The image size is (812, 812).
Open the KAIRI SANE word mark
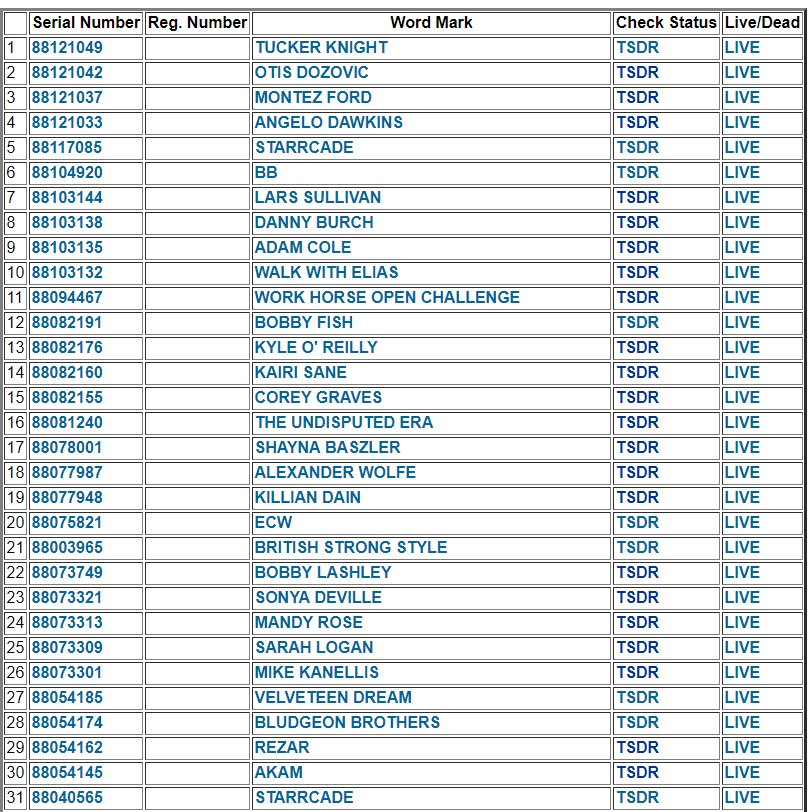(300, 372)
